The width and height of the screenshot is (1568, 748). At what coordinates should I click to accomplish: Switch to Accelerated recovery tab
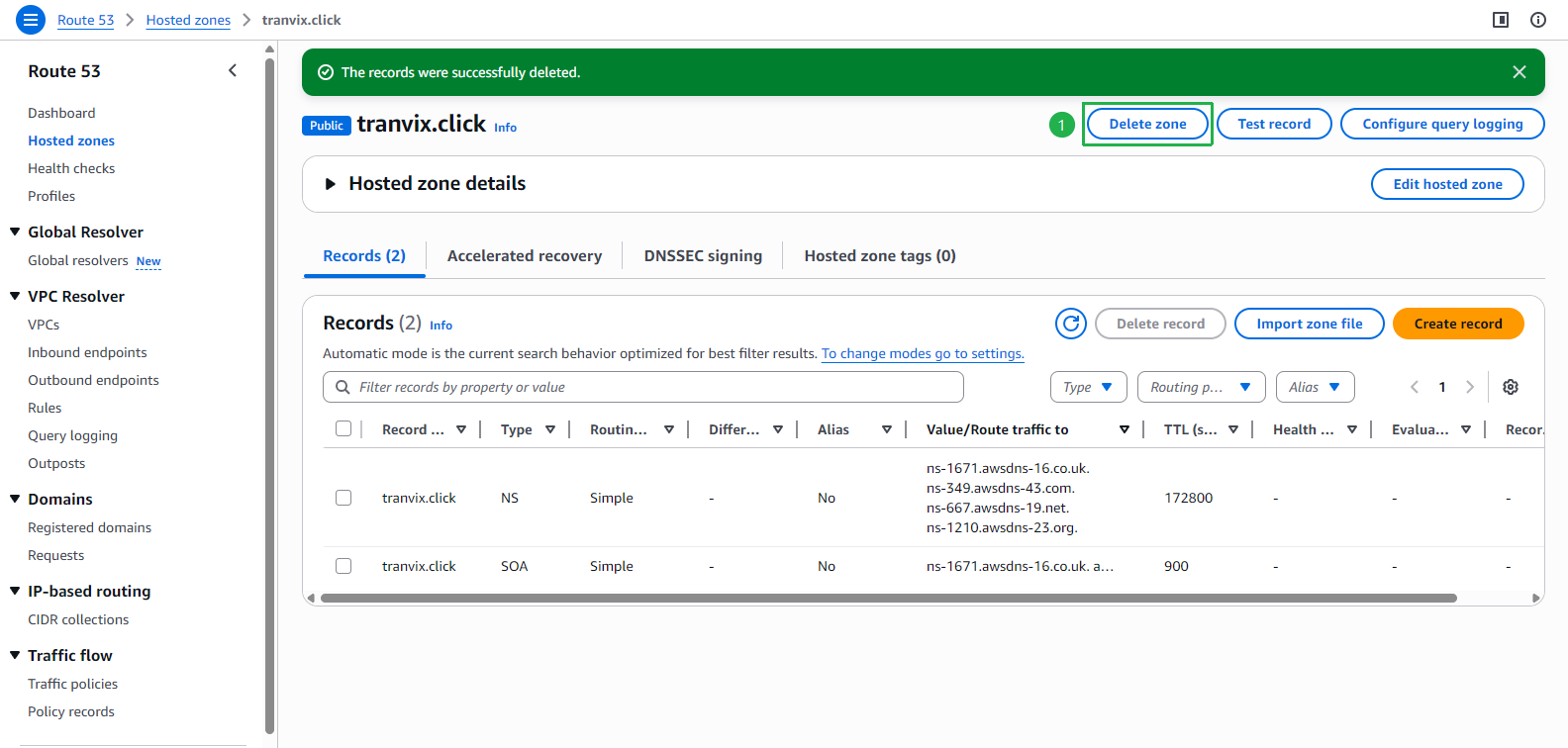(525, 255)
